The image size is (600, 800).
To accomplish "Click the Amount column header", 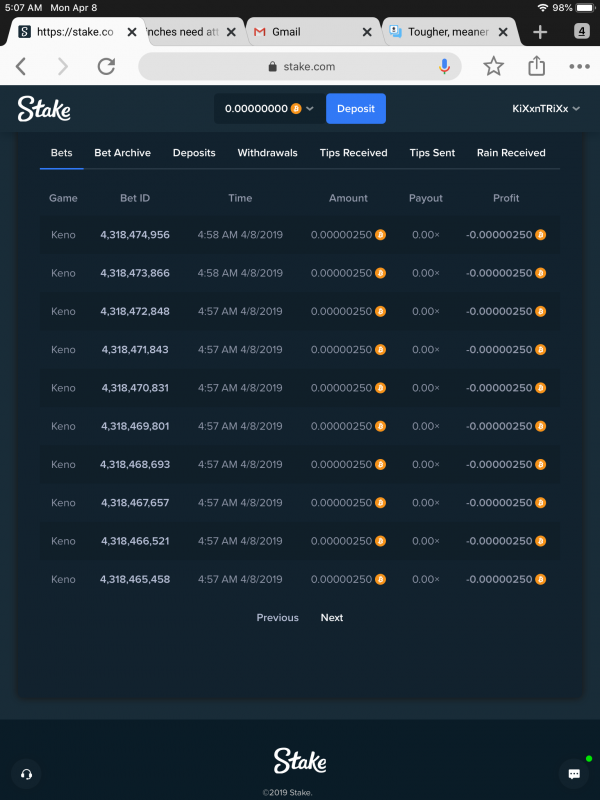I will tap(348, 198).
